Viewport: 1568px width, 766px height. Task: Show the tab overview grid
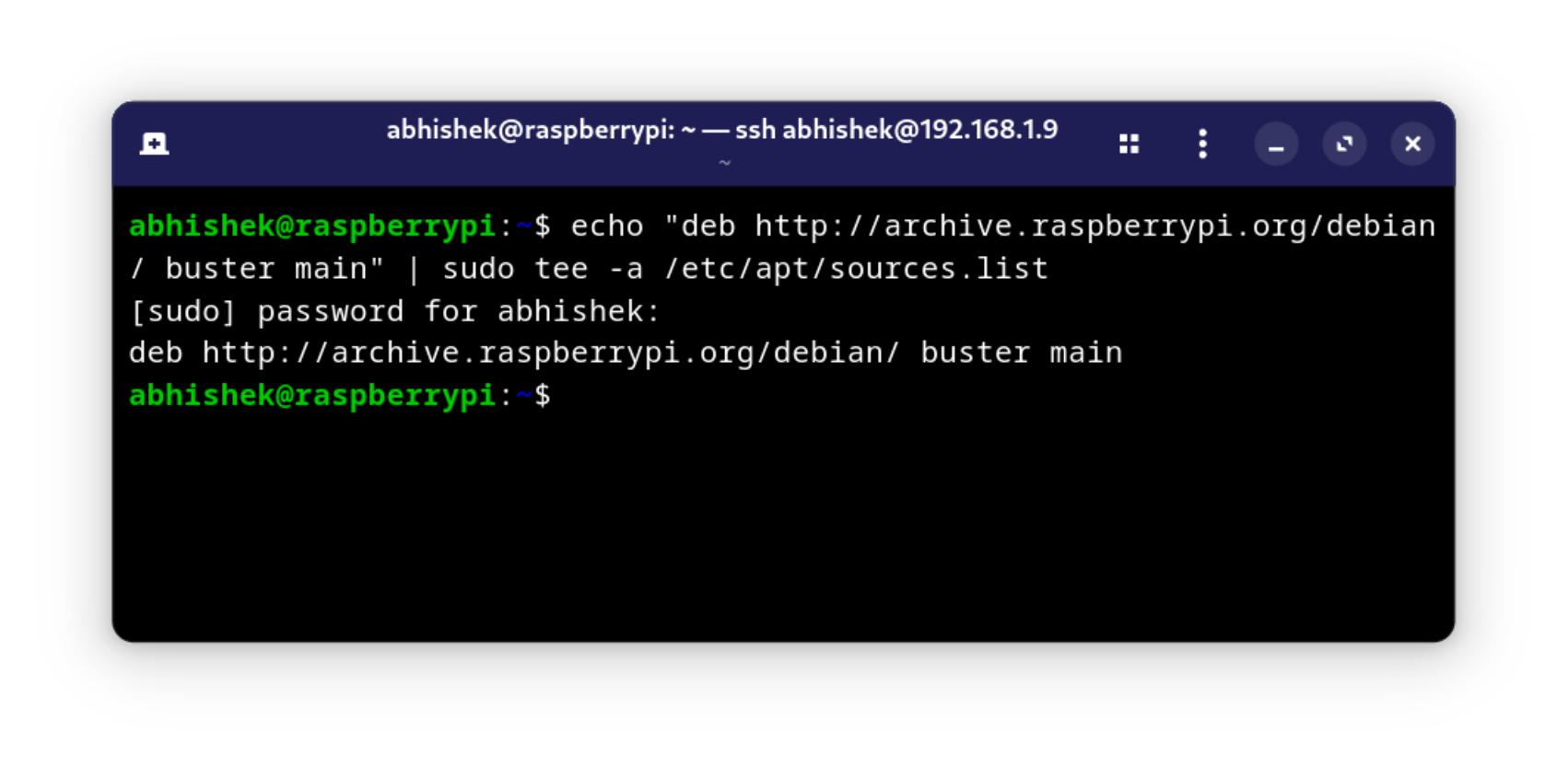(x=1129, y=144)
